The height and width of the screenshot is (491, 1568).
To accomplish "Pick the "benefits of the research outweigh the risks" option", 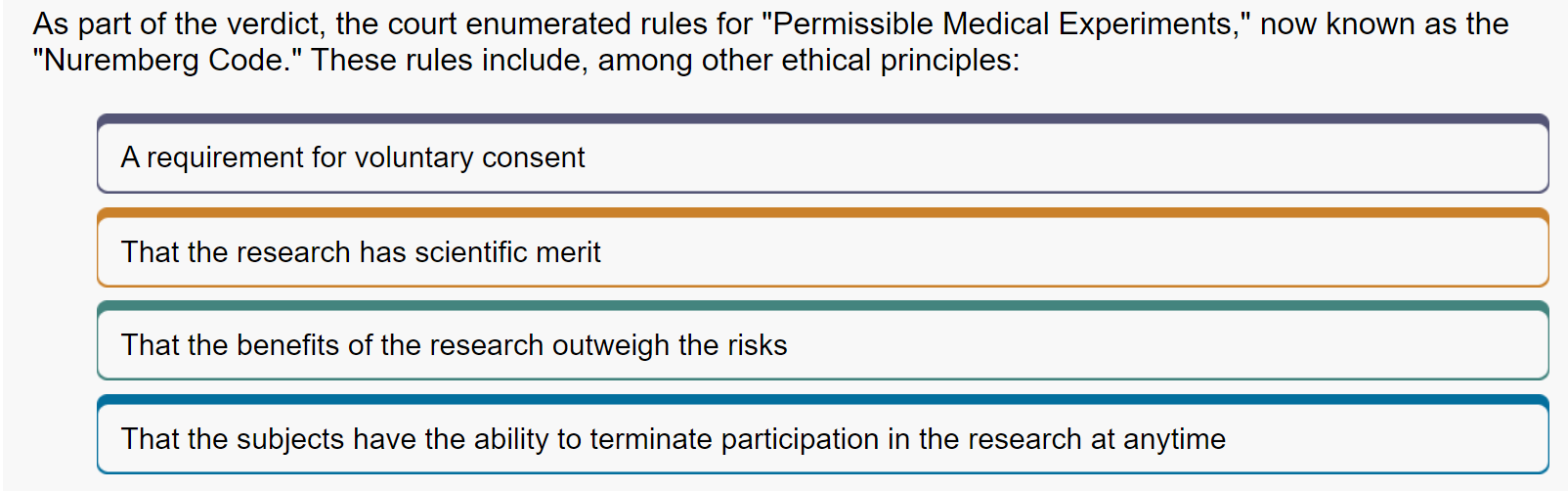I will (822, 340).
